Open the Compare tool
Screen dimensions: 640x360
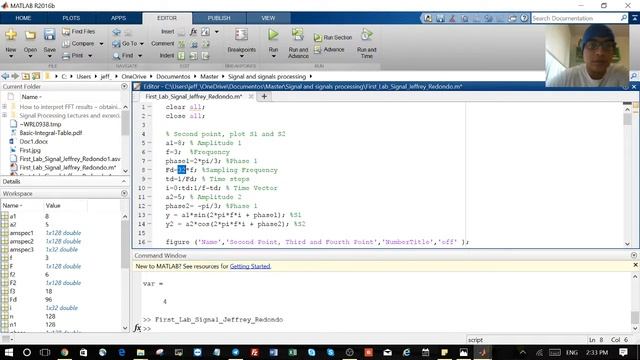pos(82,43)
